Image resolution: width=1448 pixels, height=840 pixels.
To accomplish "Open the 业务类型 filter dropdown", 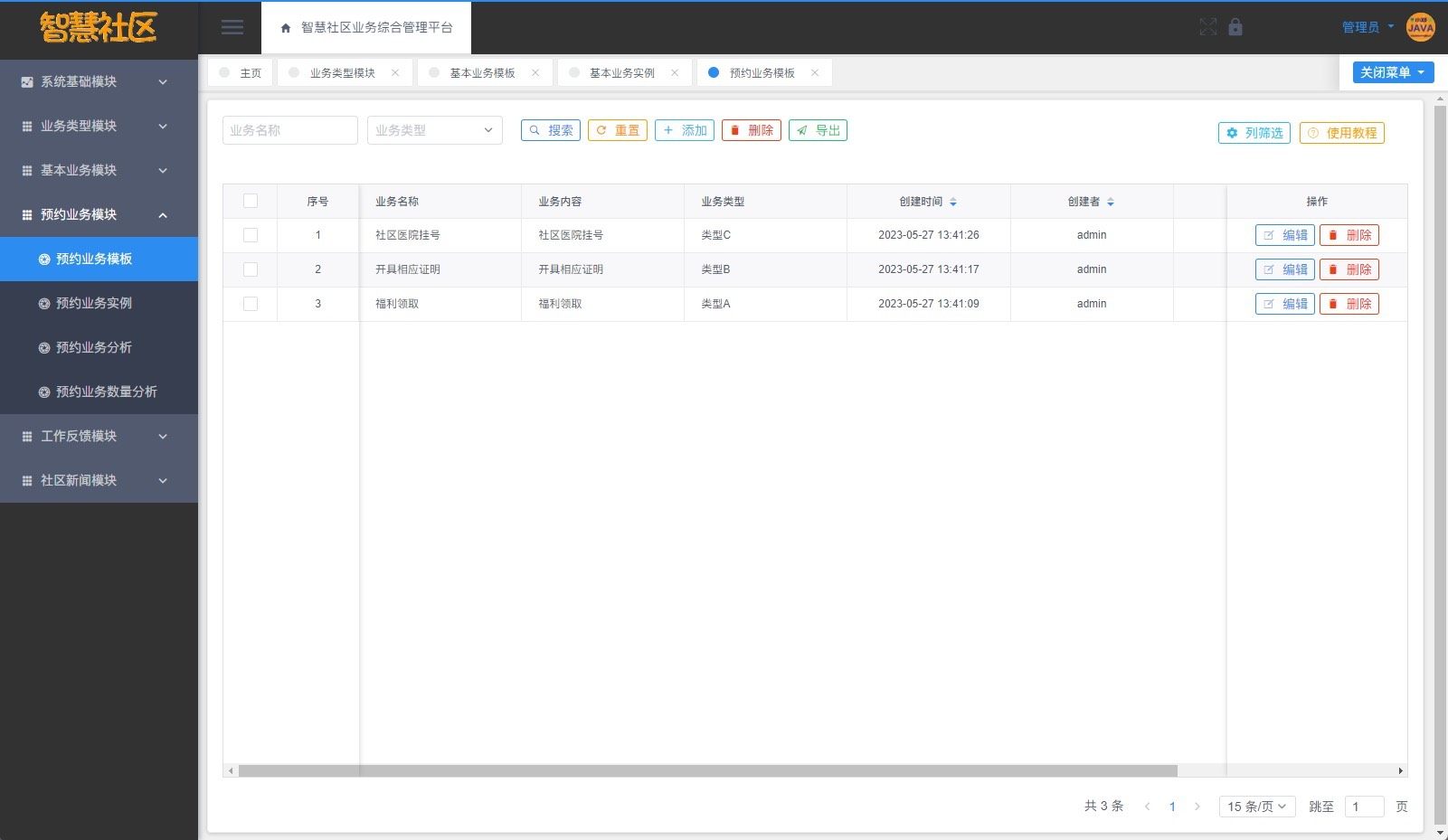I will pos(434,130).
